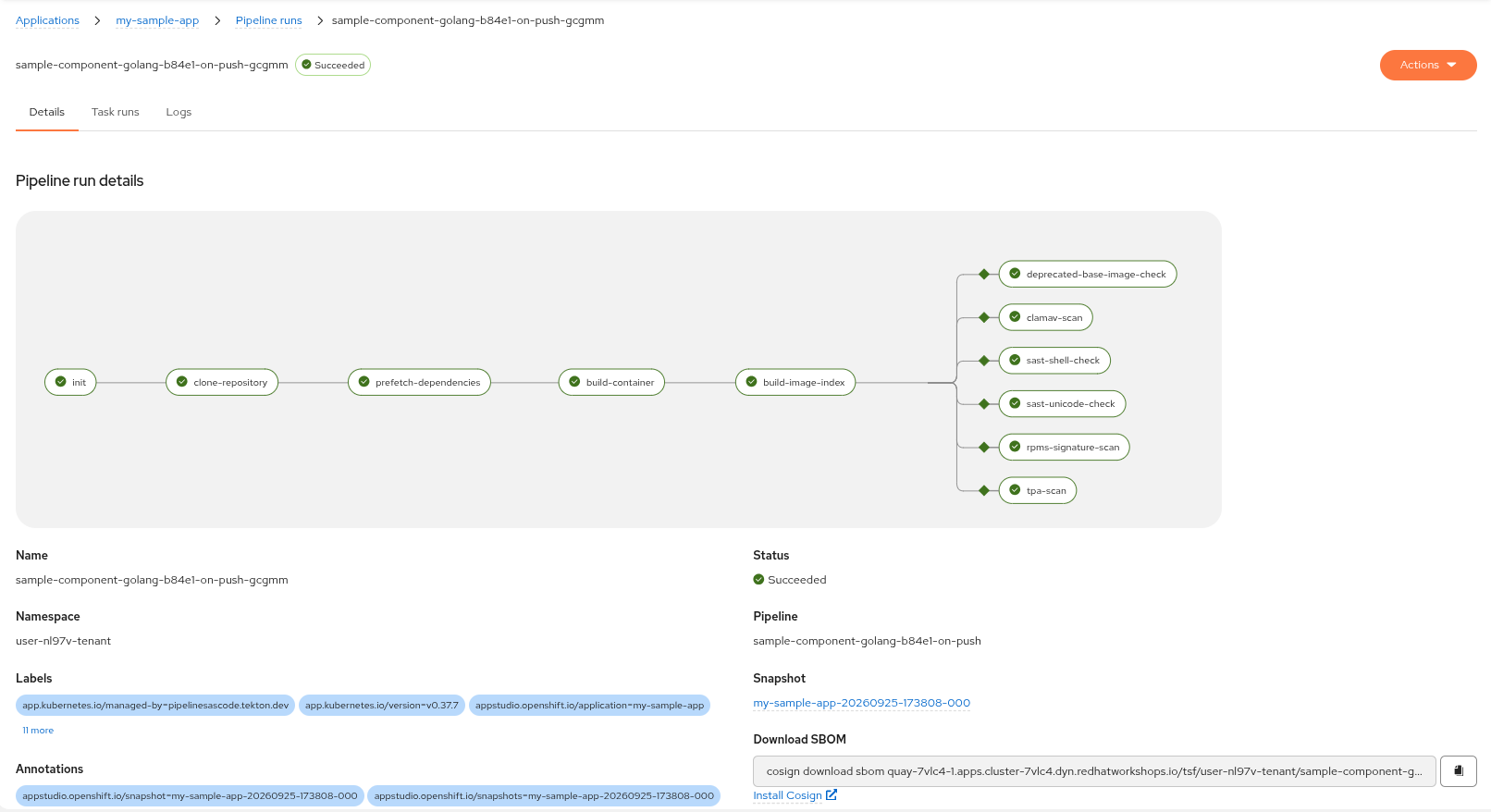Select the build-container pipeline node
Viewport: 1491px width, 812px height.
611,382
